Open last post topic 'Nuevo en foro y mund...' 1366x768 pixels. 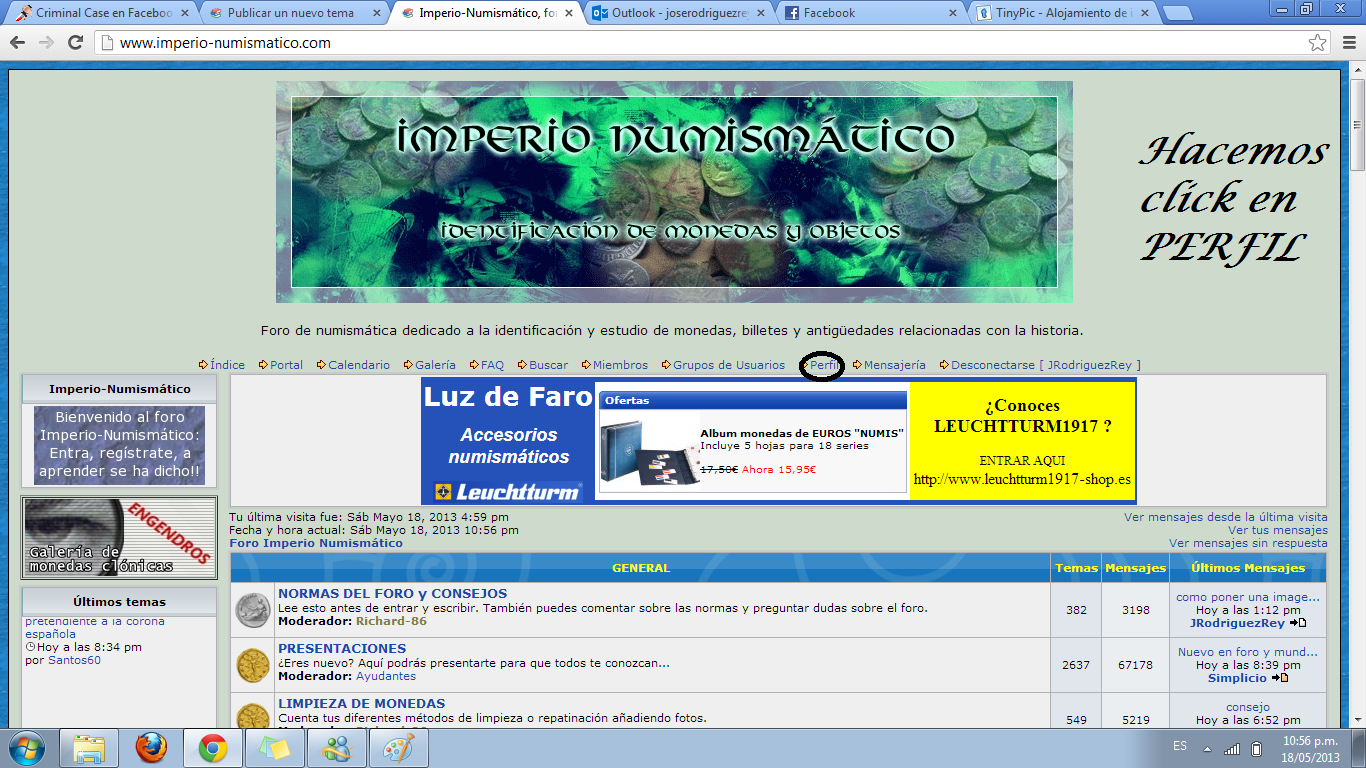point(1248,652)
